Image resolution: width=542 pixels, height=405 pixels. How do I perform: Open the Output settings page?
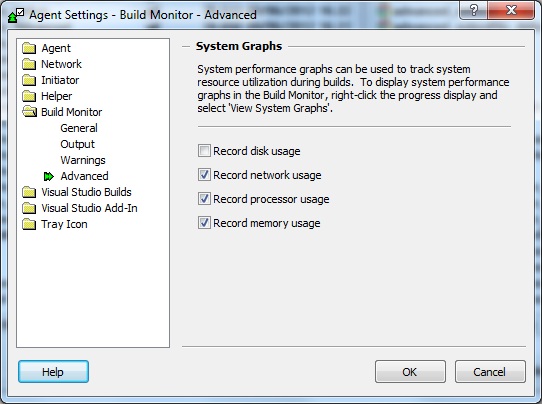click(77, 144)
